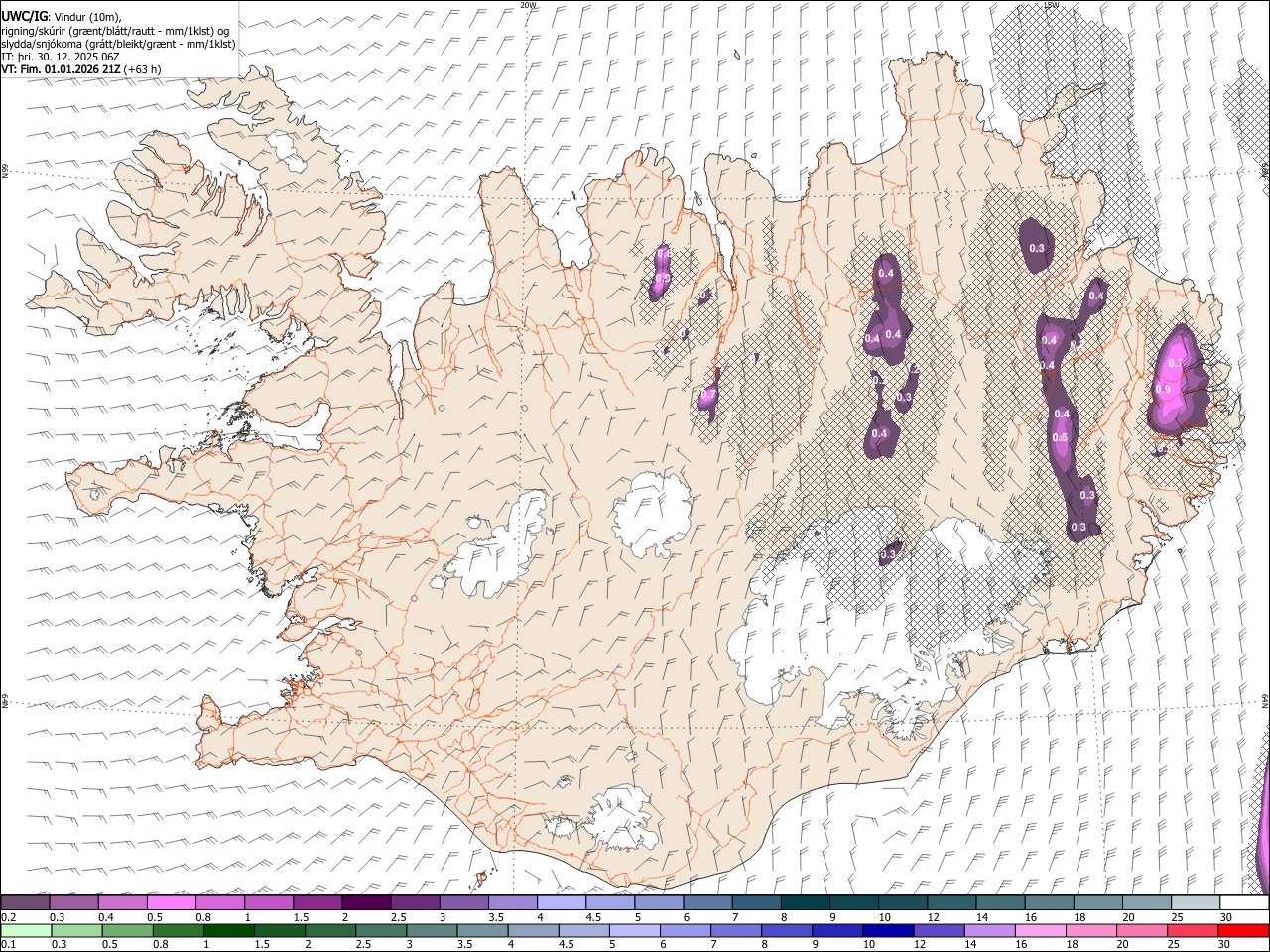Viewport: 1270px width, 952px height.
Task: Pick the upper legend swatch between 0.4 and 0.5
Action: [x=123, y=903]
